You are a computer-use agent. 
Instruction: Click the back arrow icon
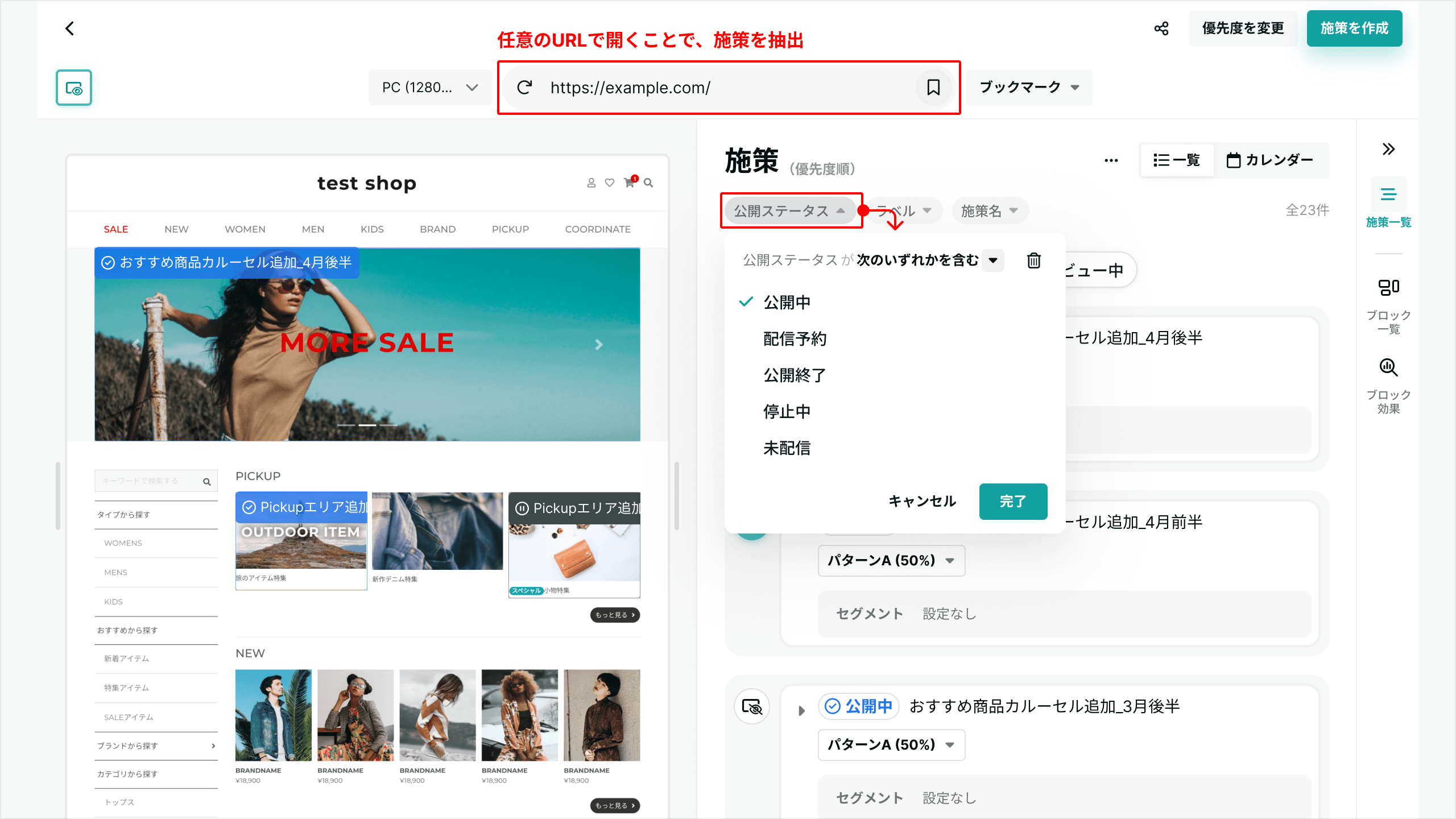tap(69, 28)
